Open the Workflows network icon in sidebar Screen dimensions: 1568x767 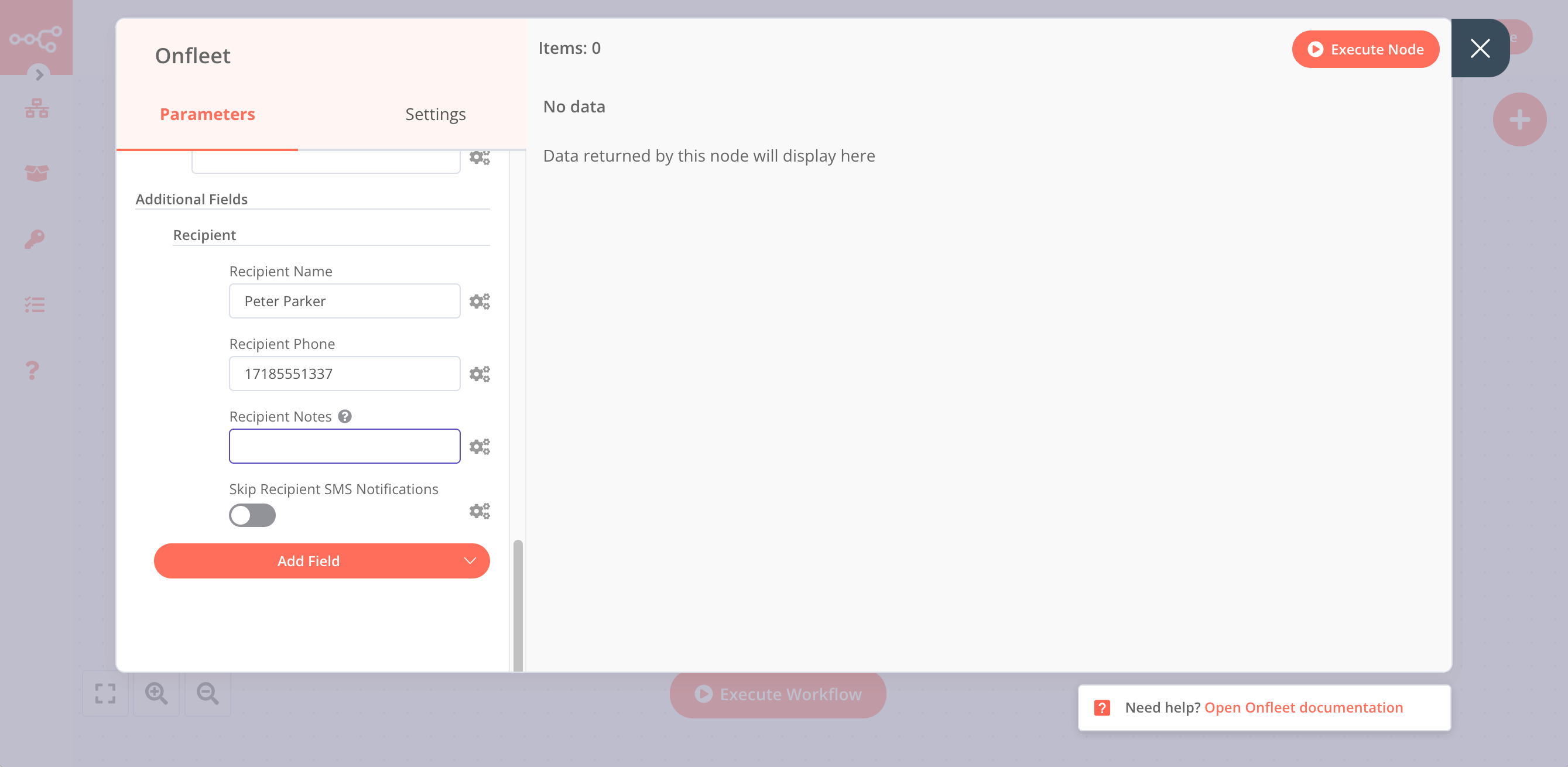pos(36,109)
